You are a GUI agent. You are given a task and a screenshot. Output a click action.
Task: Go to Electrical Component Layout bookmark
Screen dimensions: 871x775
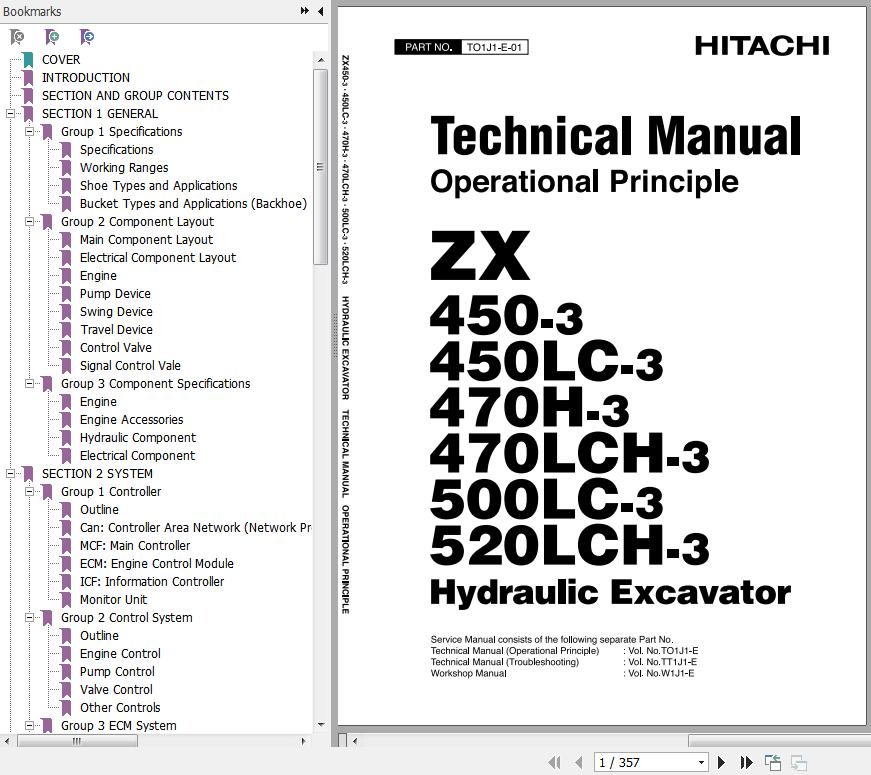[158, 258]
